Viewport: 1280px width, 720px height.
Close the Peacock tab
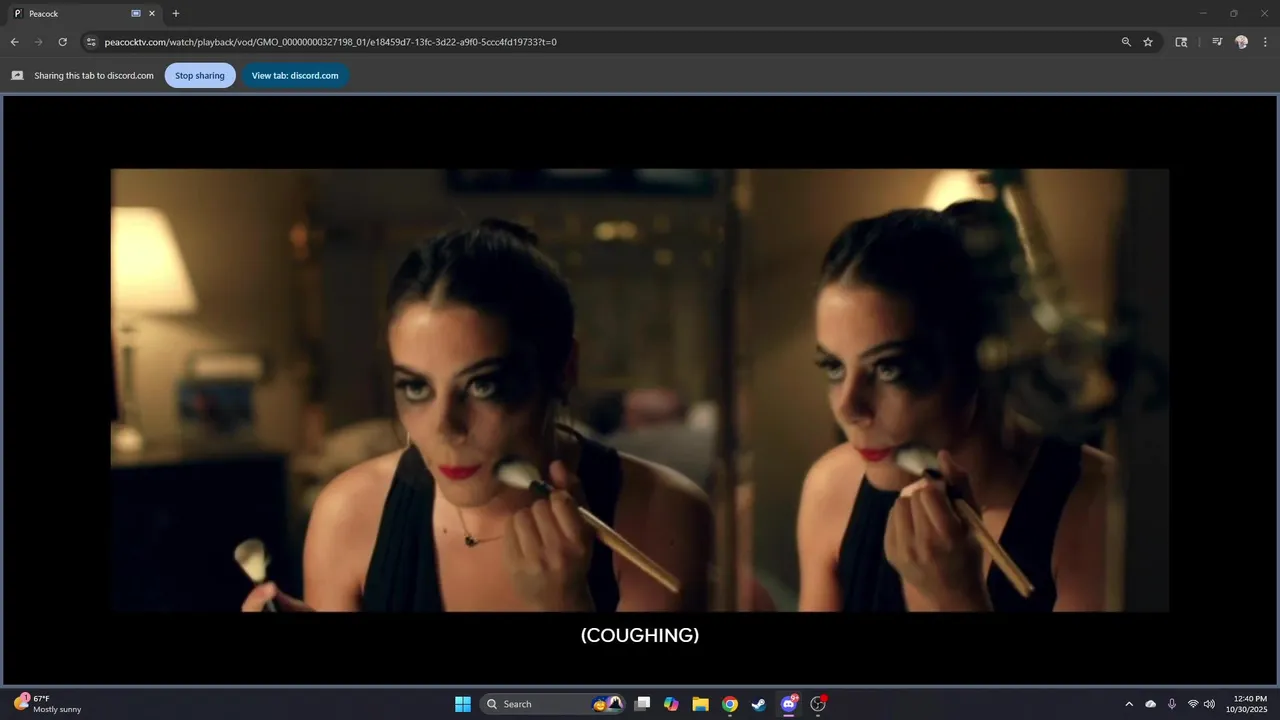152,14
